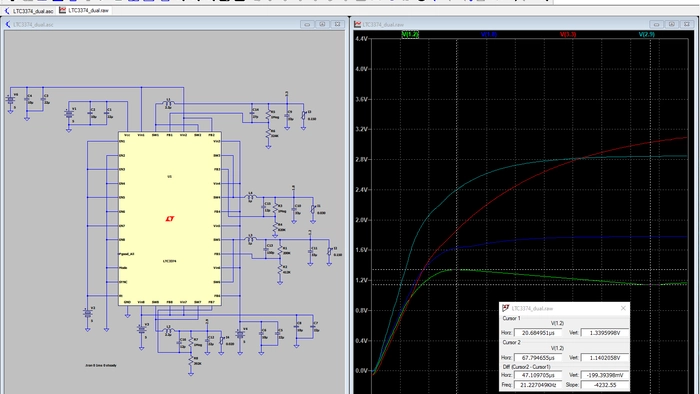
Task: Click the Cursor 1 Vert value field
Action: (x=605, y=333)
